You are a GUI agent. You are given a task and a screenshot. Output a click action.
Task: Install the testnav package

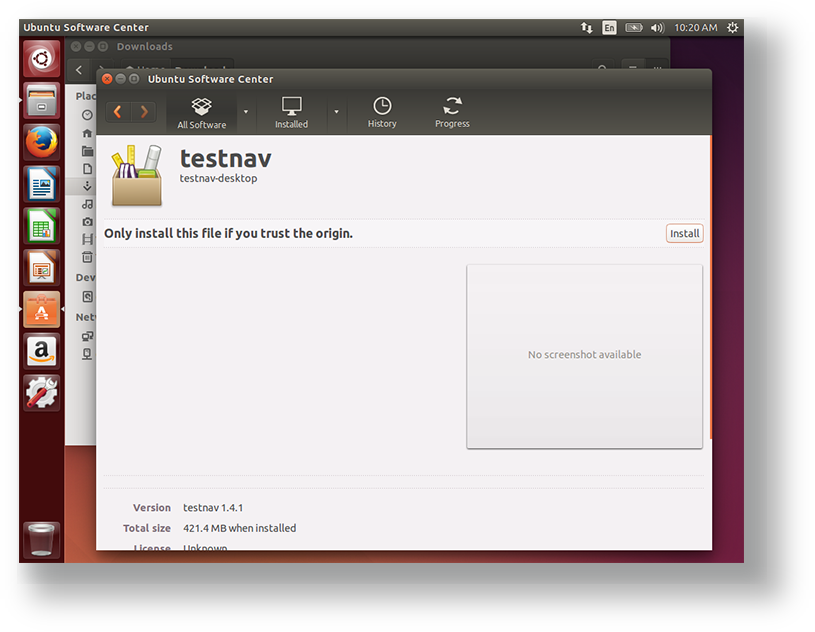685,233
